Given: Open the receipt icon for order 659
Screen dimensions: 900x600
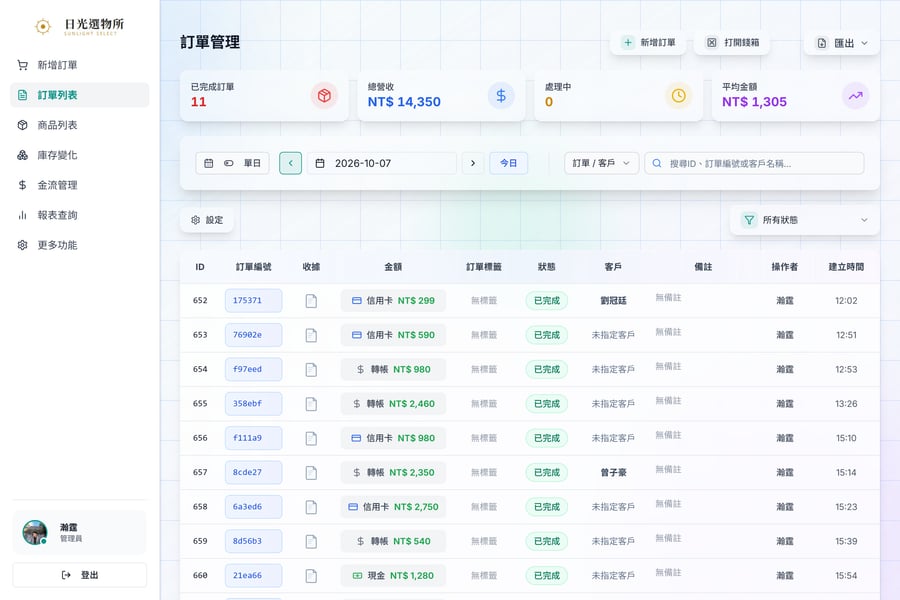Looking at the screenshot, I should [311, 541].
